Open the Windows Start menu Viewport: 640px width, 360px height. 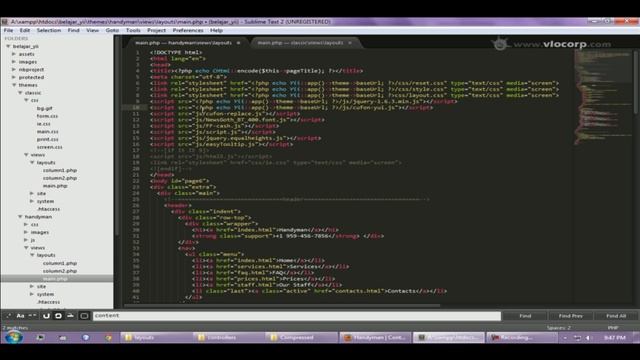(13, 338)
